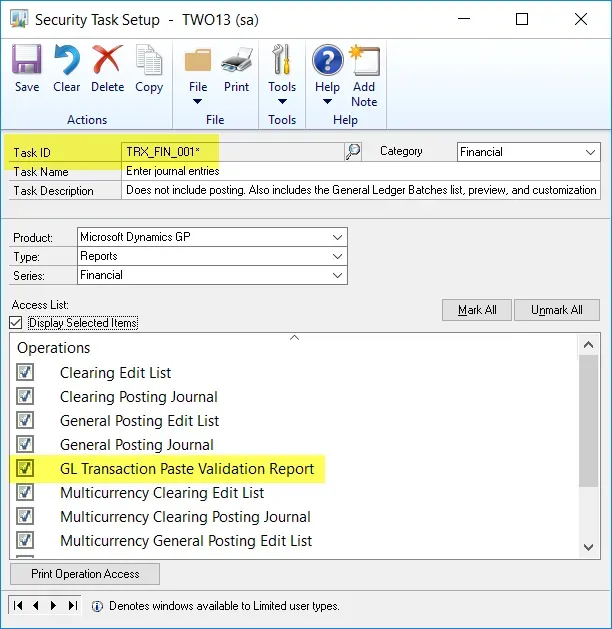Click the Print printer icon
This screenshot has width=612, height=629.
click(236, 62)
